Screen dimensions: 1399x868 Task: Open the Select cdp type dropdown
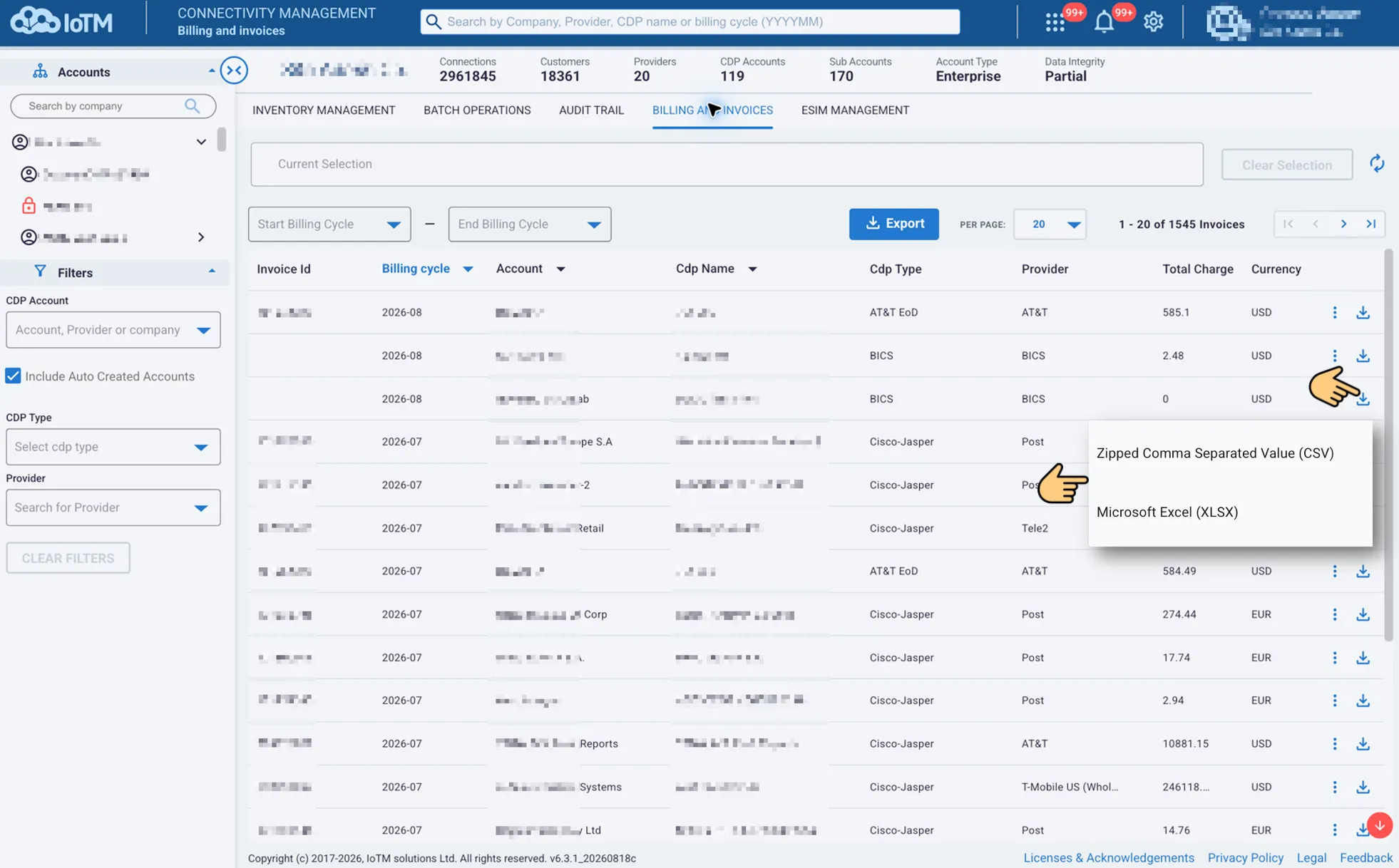[x=113, y=447]
